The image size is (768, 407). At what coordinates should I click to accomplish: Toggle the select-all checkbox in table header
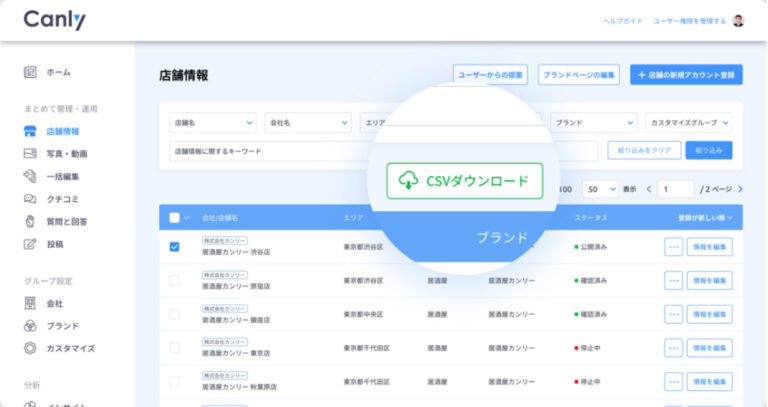(175, 217)
